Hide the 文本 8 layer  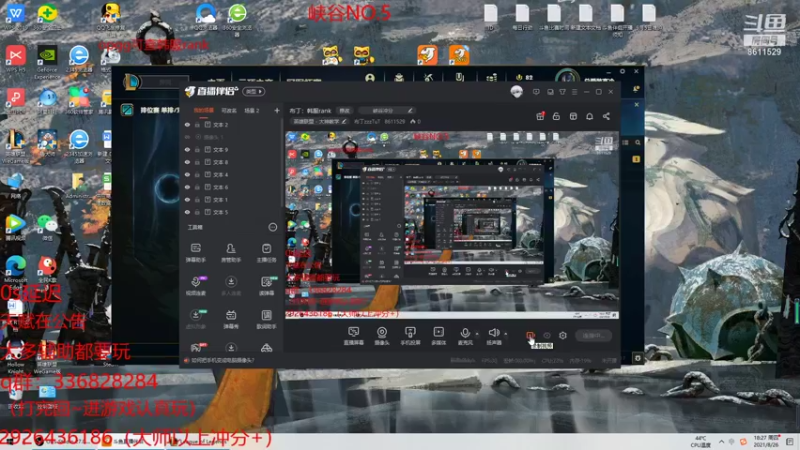pyautogui.click(x=187, y=162)
